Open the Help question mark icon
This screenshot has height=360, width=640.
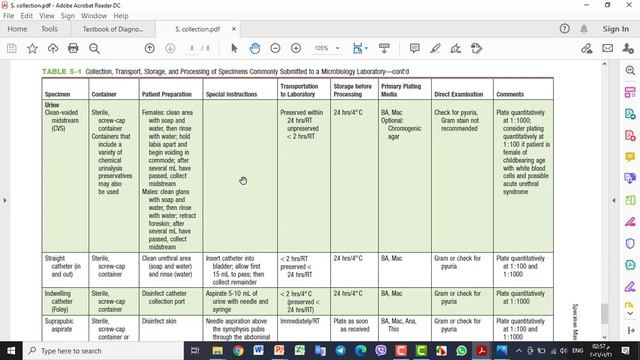(x=564, y=29)
